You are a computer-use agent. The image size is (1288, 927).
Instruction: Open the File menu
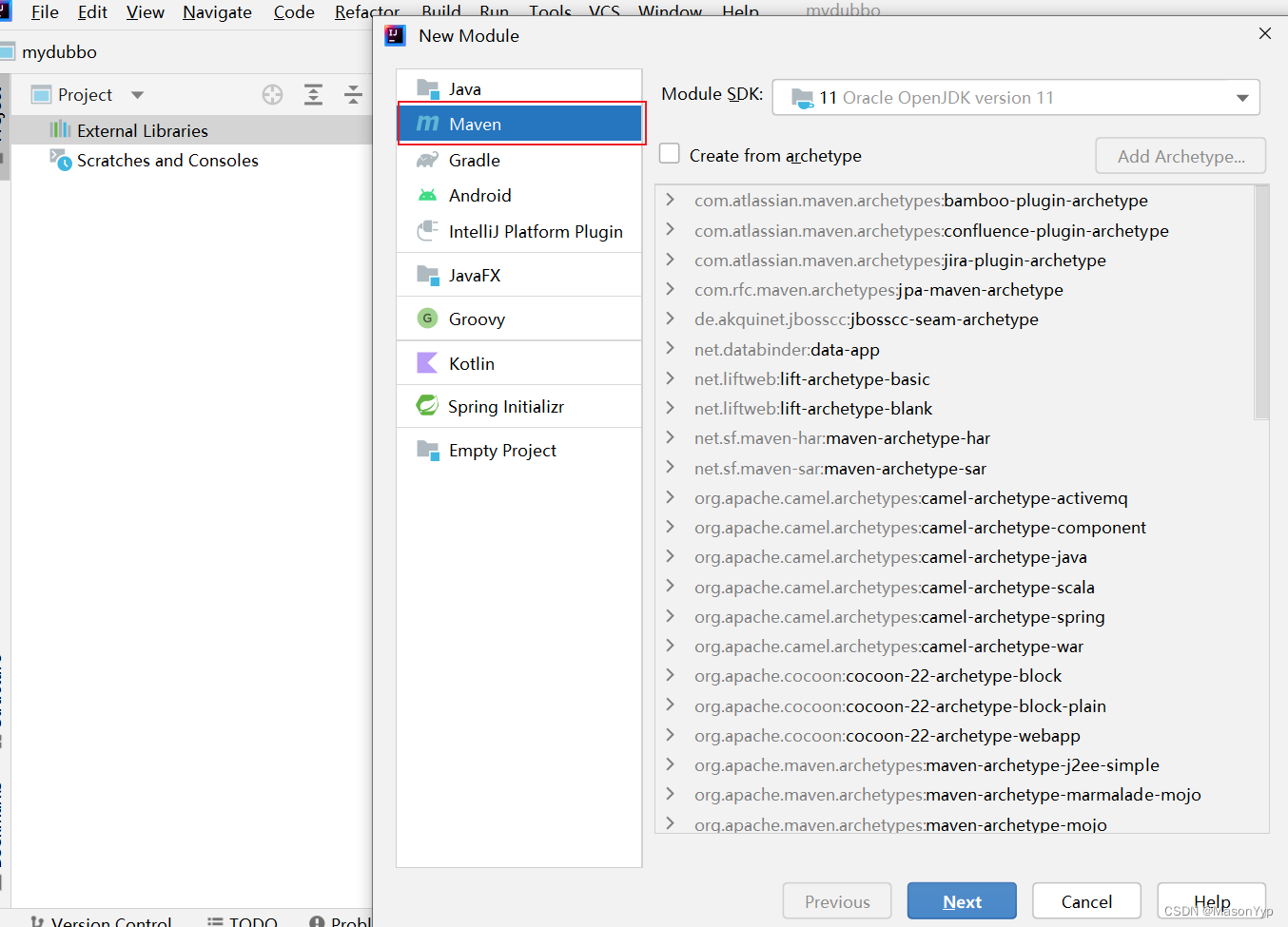[45, 12]
